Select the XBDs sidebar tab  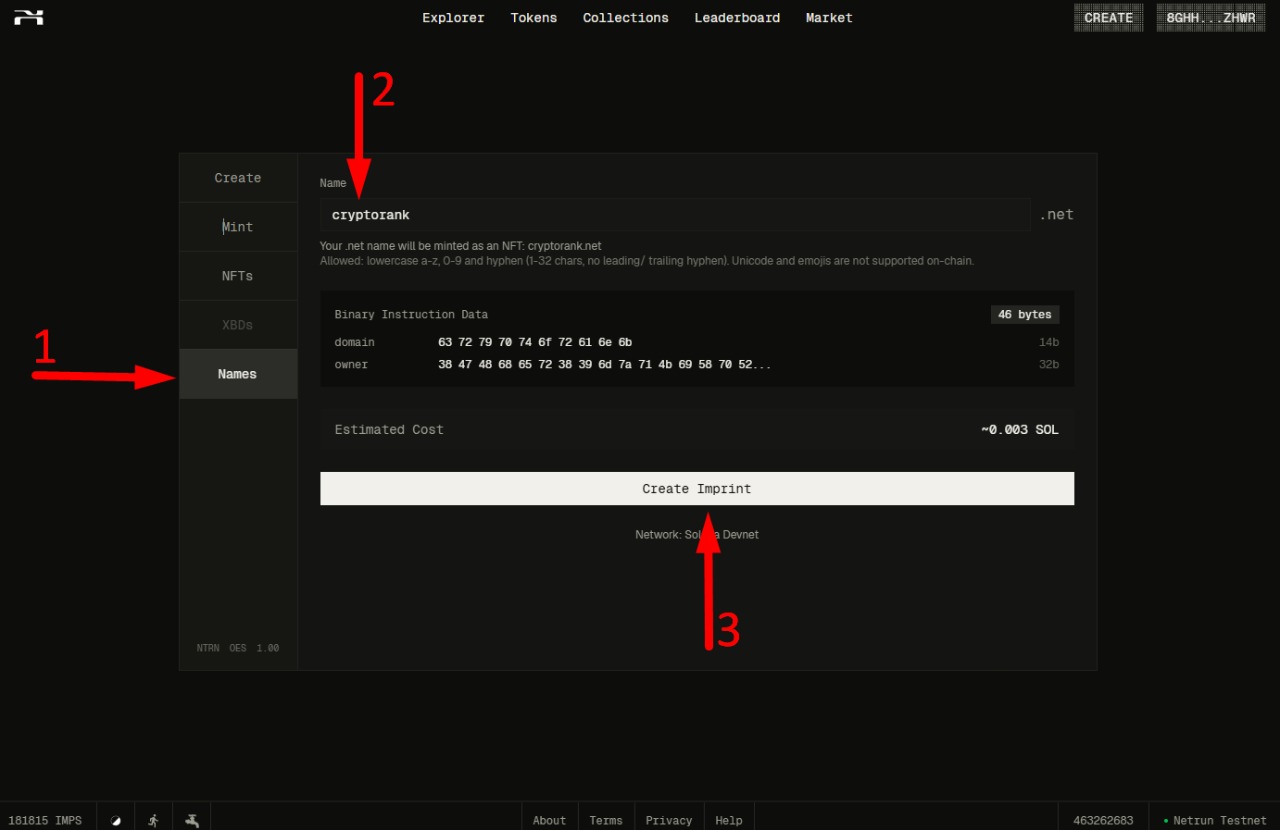[x=238, y=325]
